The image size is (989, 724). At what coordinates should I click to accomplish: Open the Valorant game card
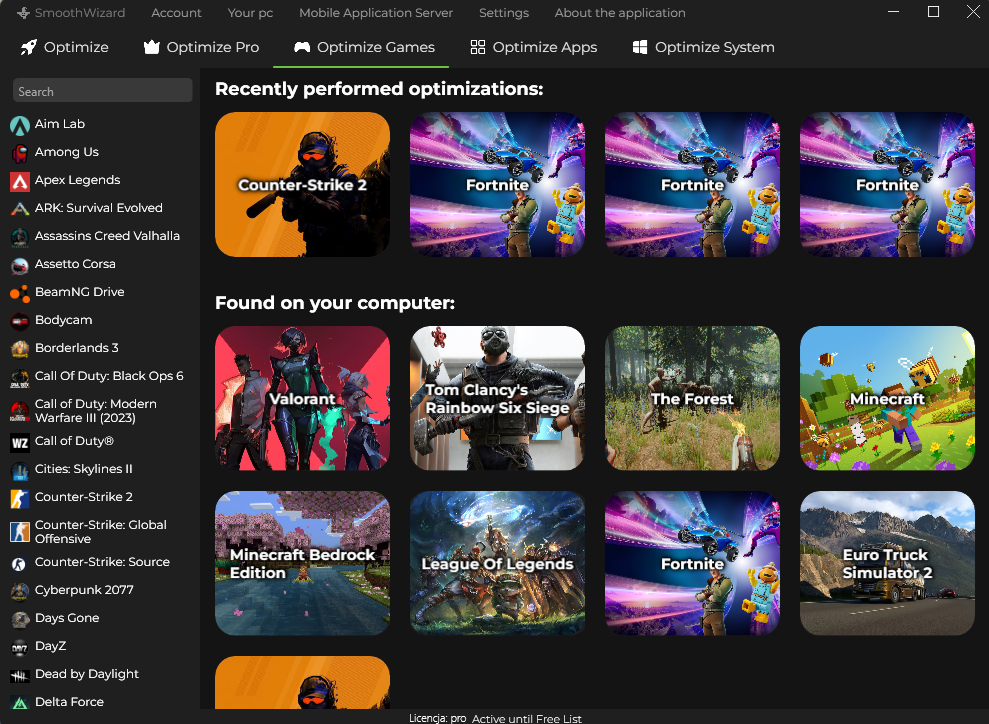pos(302,398)
